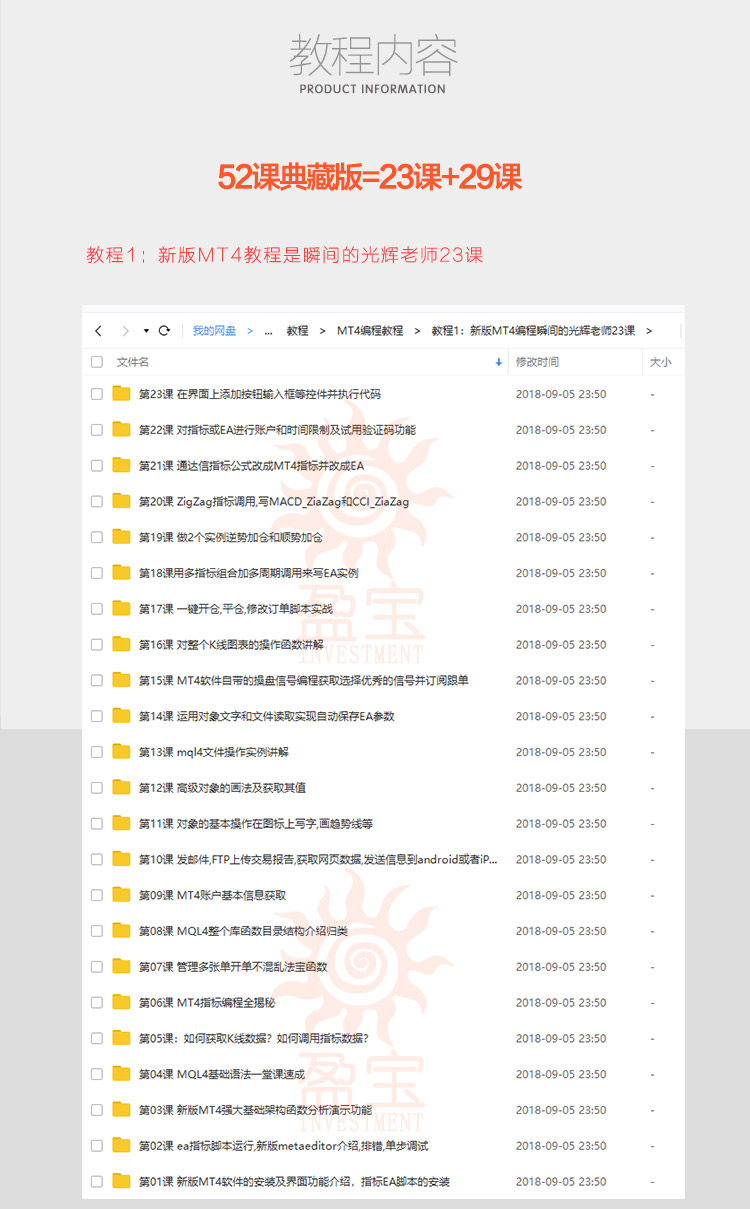Click the 第14课 folder icon
Viewport: 750px width, 1209px height.
(x=122, y=716)
